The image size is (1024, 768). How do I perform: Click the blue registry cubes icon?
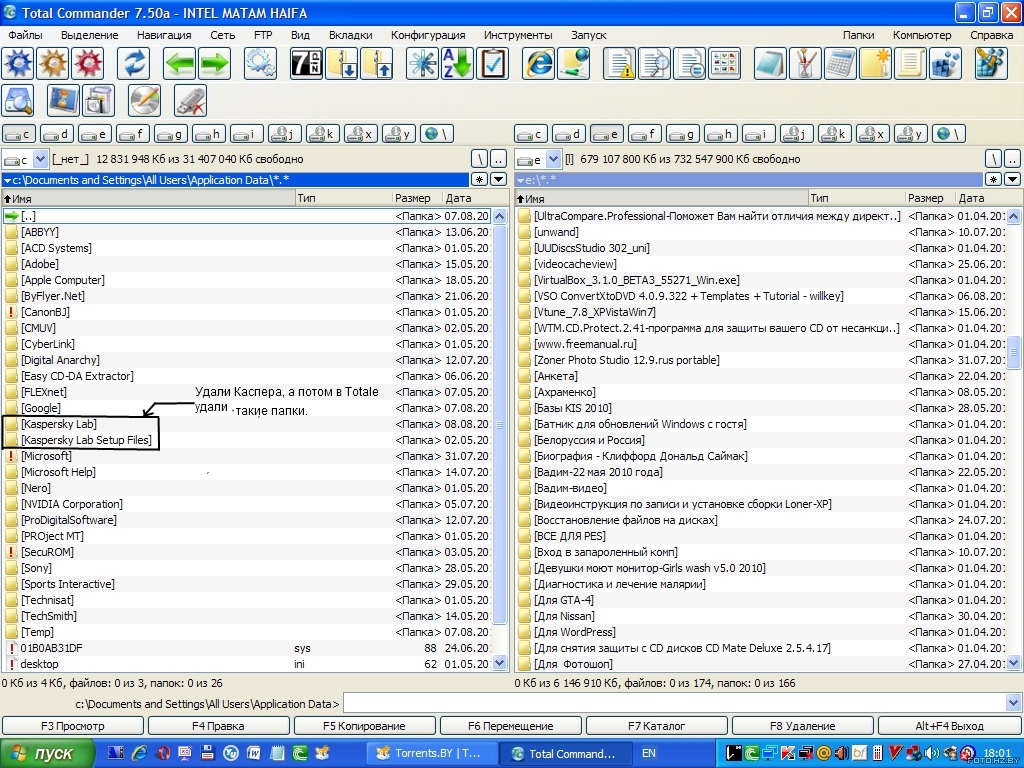pos(946,64)
